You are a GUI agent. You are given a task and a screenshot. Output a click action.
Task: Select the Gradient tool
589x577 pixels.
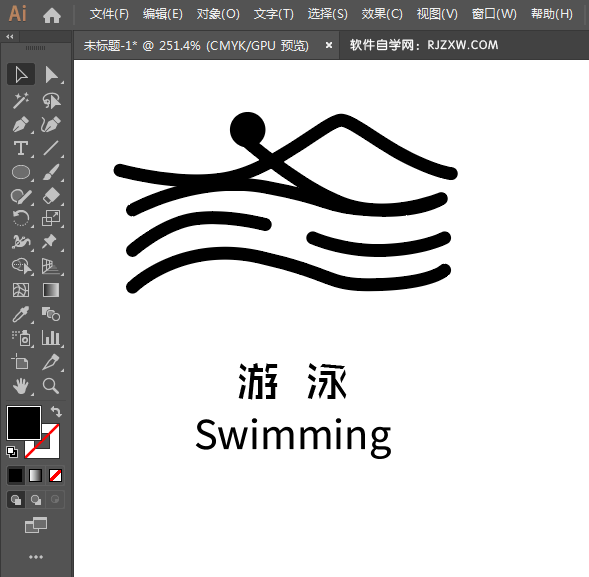(x=51, y=290)
